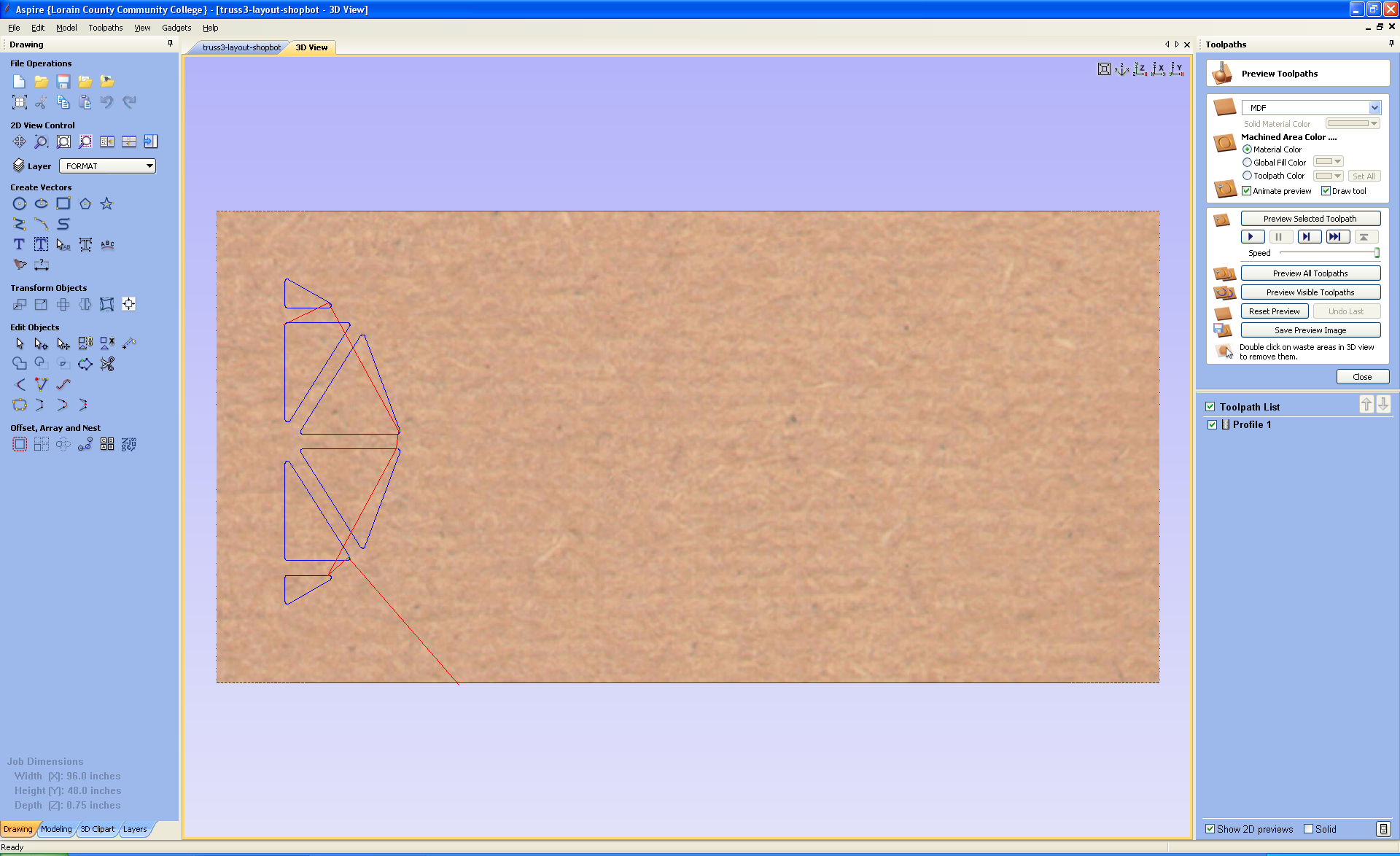The image size is (1400, 856).
Task: Open the Toolpaths menu
Action: click(x=106, y=28)
